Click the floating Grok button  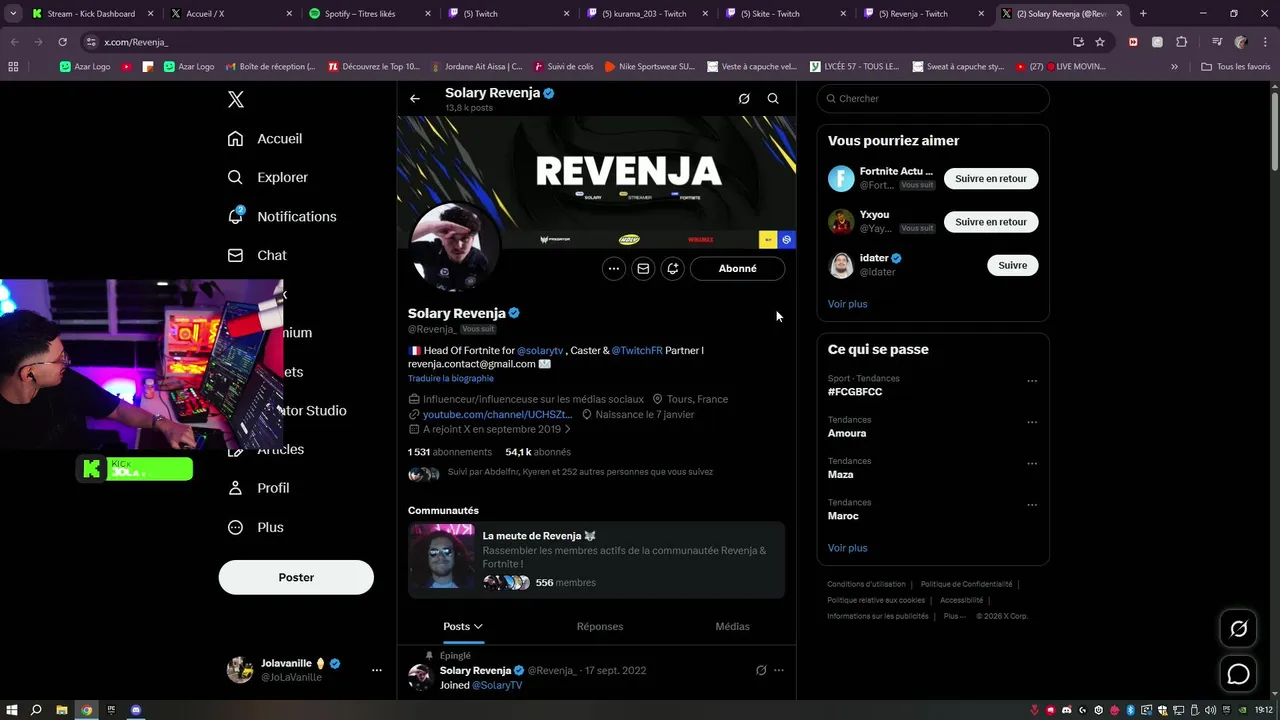[x=1239, y=629]
